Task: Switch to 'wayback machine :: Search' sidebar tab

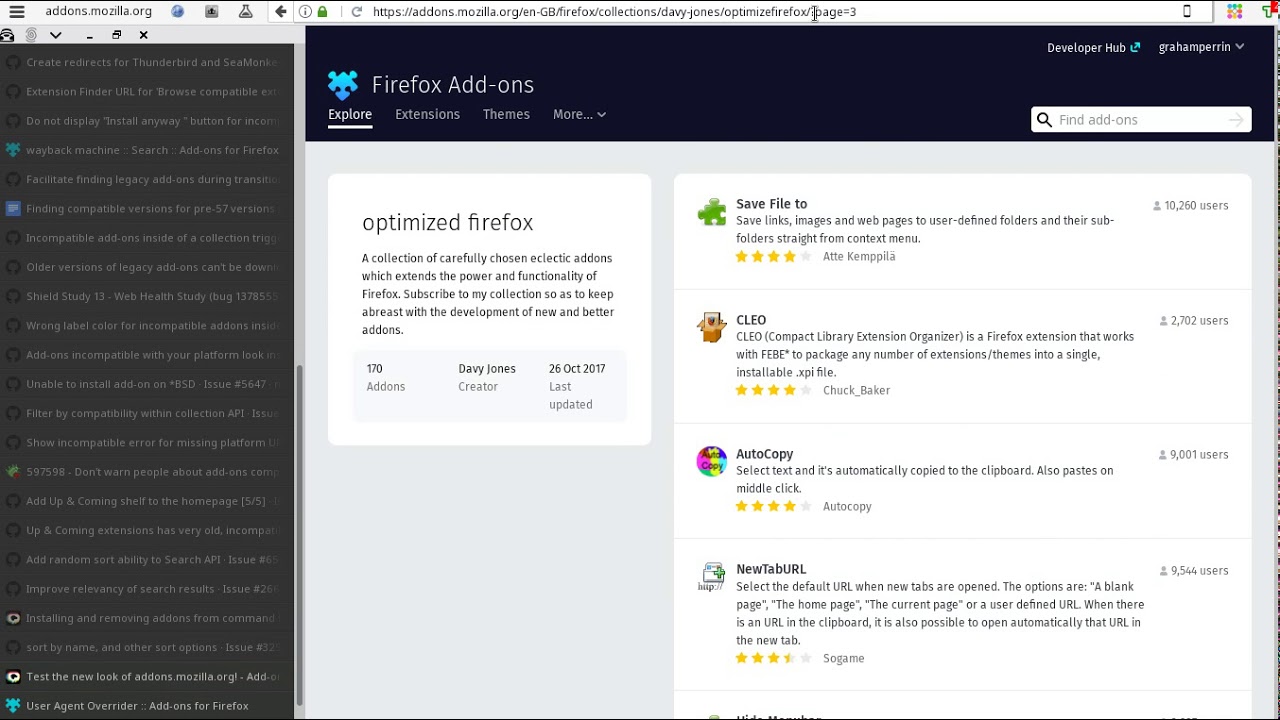Action: tap(146, 150)
